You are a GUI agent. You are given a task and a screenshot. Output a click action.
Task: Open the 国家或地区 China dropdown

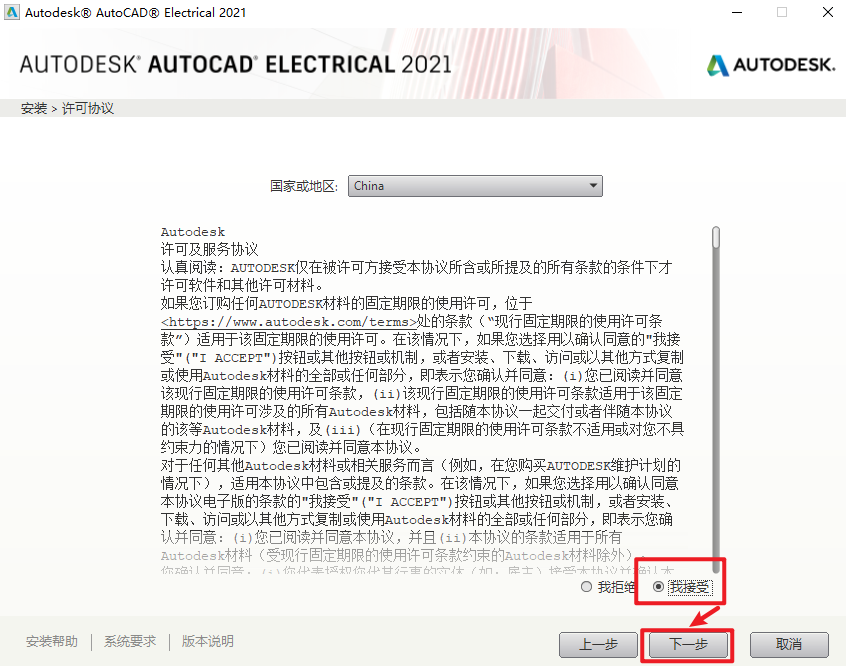tap(475, 186)
